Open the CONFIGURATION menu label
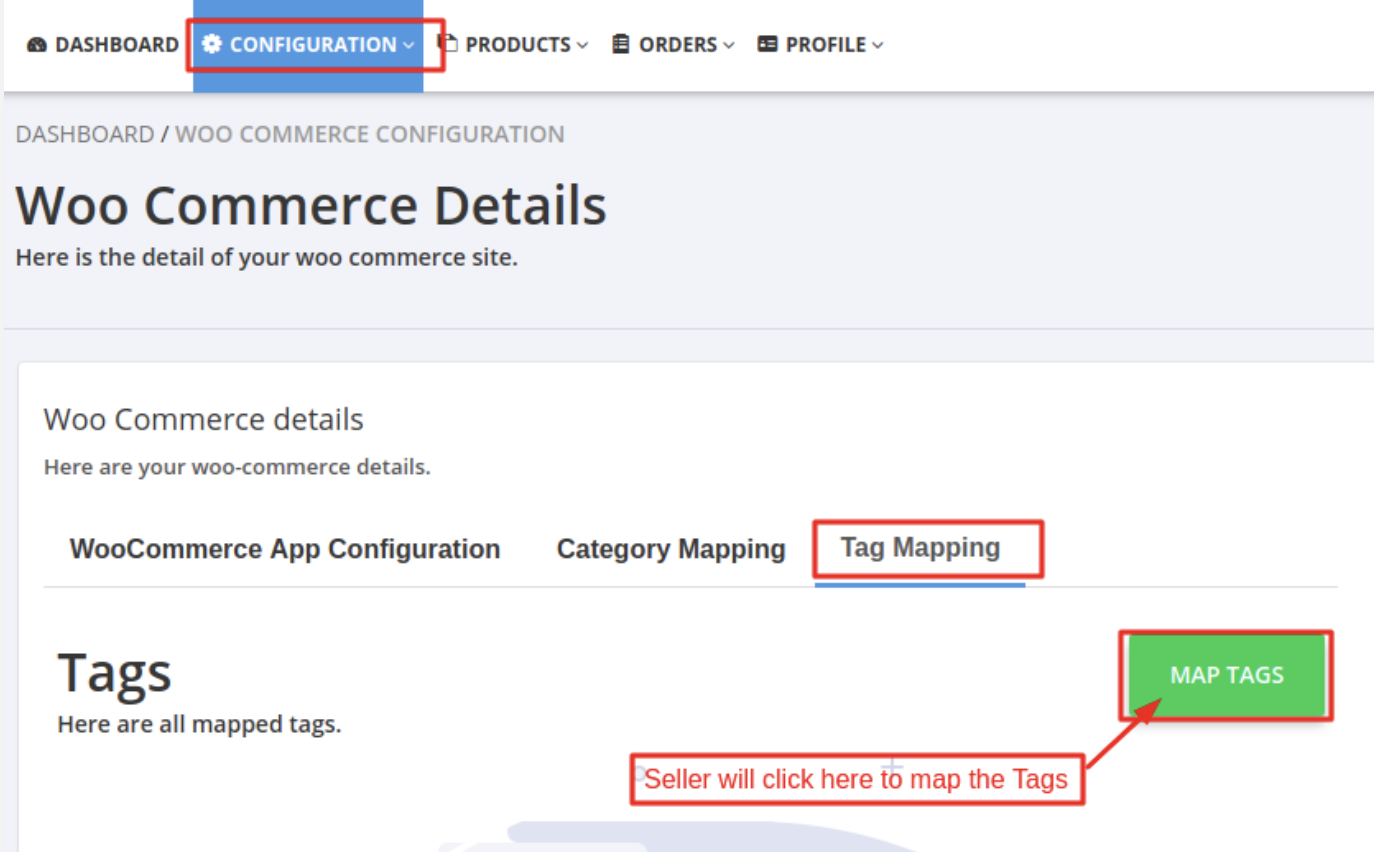1374x852 pixels. point(313,45)
